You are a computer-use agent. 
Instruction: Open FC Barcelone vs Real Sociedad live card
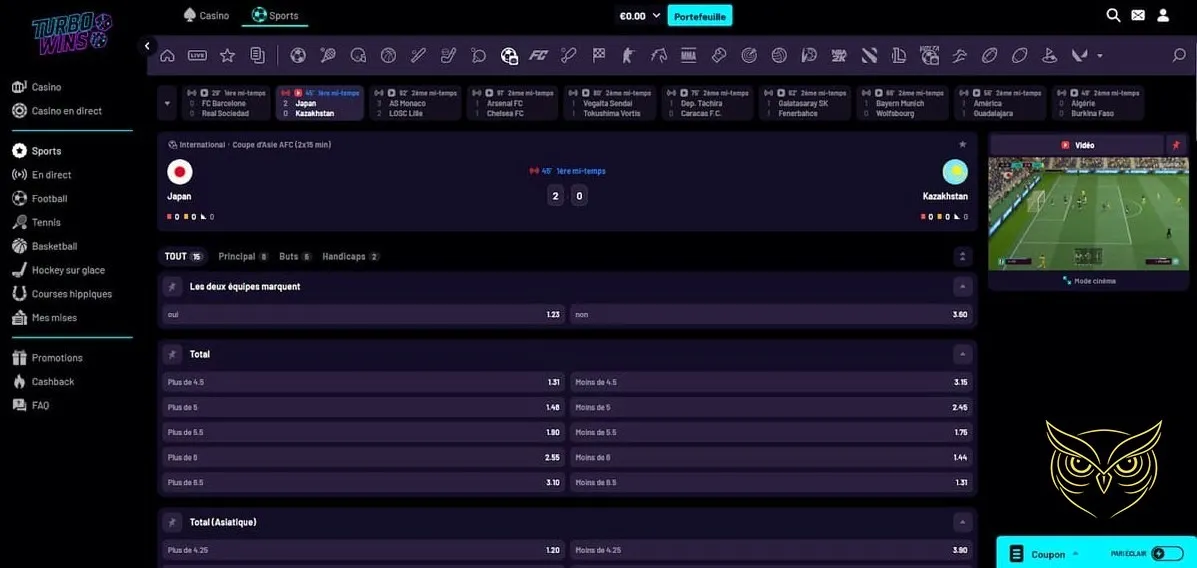coord(226,103)
